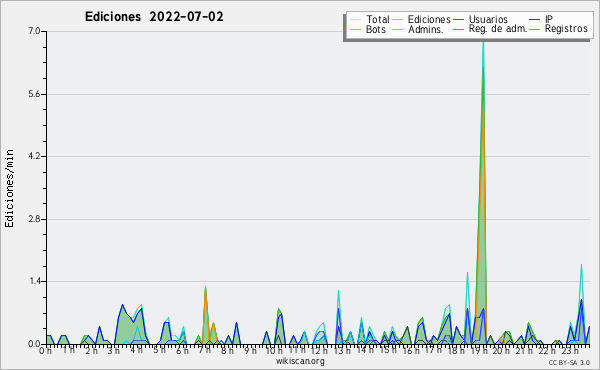Image resolution: width=600 pixels, height=370 pixels.
Task: Click the '12 h' x-axis label
Action: click(x=318, y=351)
